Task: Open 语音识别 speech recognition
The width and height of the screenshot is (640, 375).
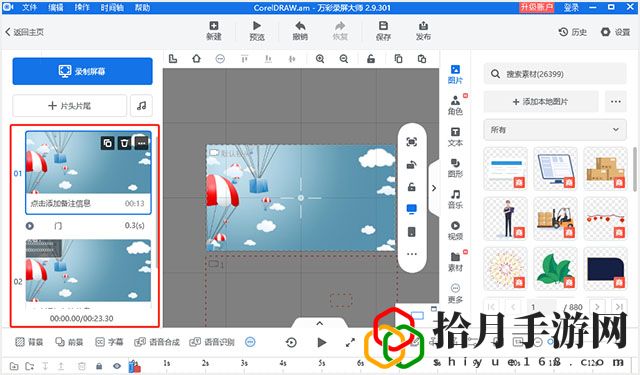Action: tap(212, 342)
